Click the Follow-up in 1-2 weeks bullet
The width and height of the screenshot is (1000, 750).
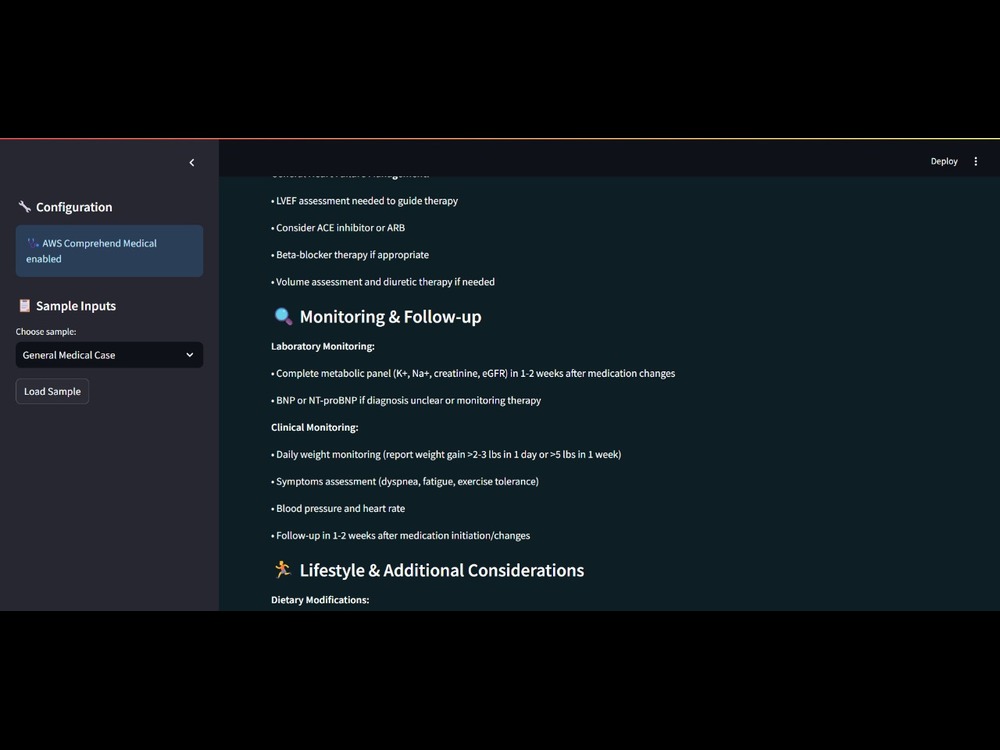(401, 536)
